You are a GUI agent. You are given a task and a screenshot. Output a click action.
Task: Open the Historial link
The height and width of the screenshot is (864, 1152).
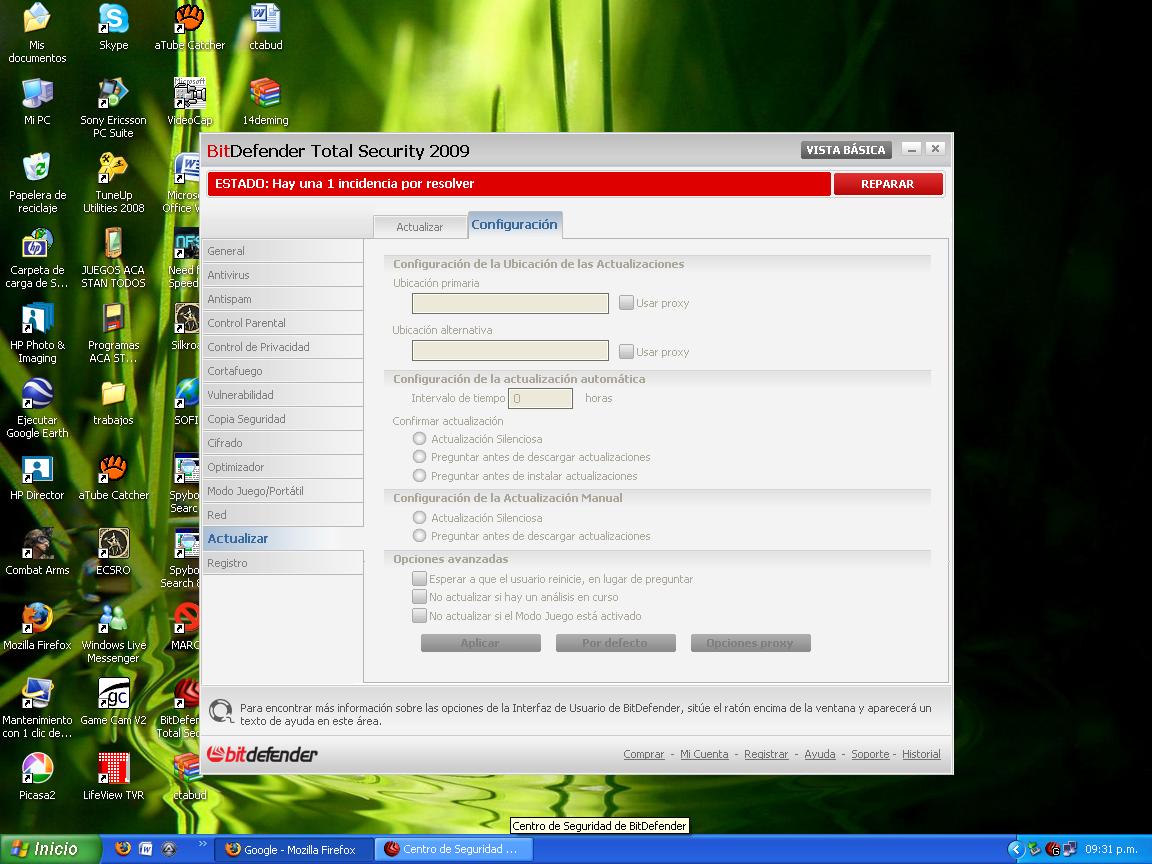921,754
